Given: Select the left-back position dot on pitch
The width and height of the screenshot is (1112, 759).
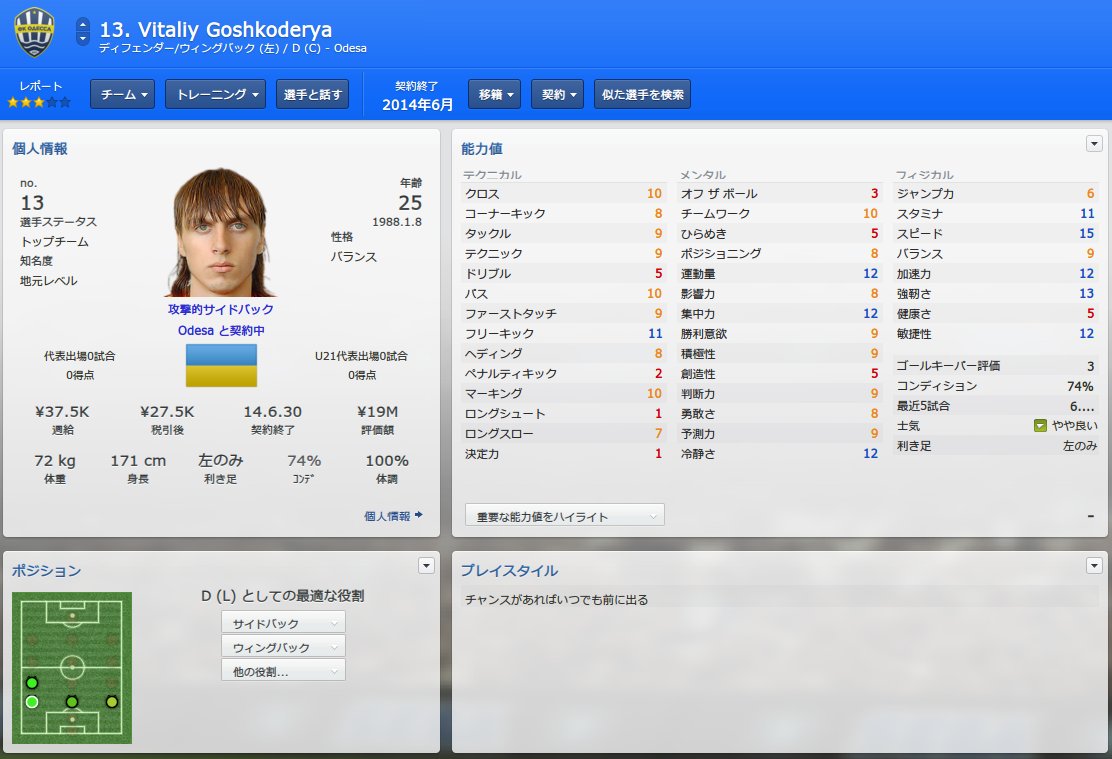Looking at the screenshot, I should tap(32, 702).
